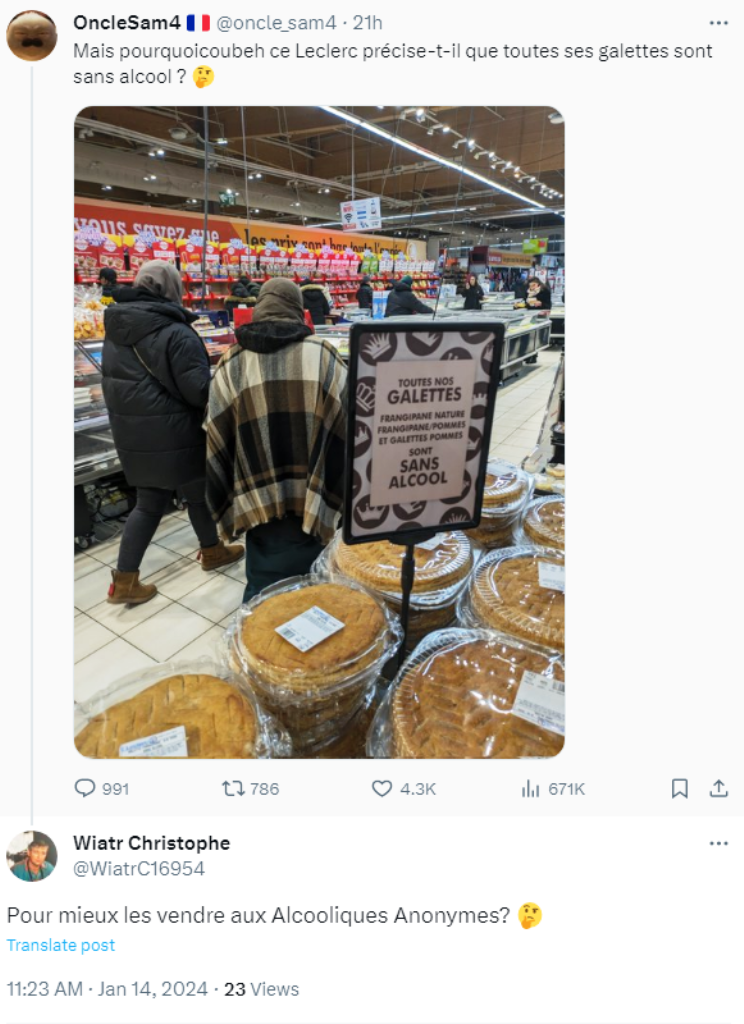
Task: Click Translate post link
Action: point(61,945)
